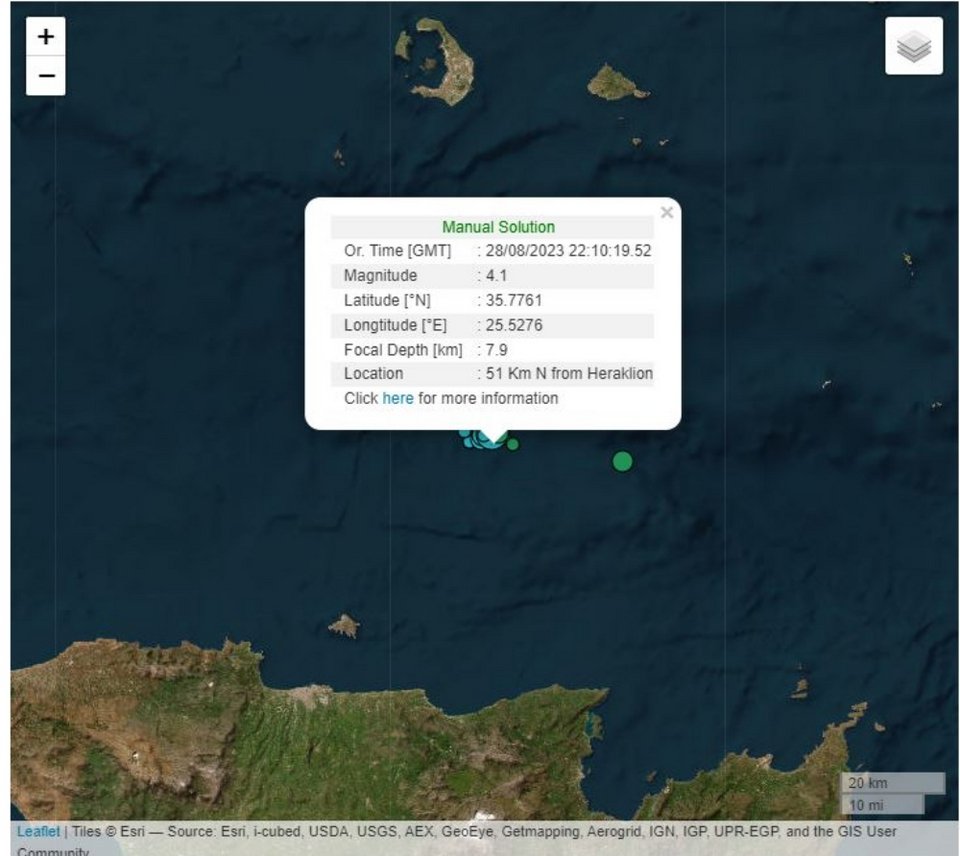
Task: Select the small green marker beside the blue cluster
Action: [513, 445]
